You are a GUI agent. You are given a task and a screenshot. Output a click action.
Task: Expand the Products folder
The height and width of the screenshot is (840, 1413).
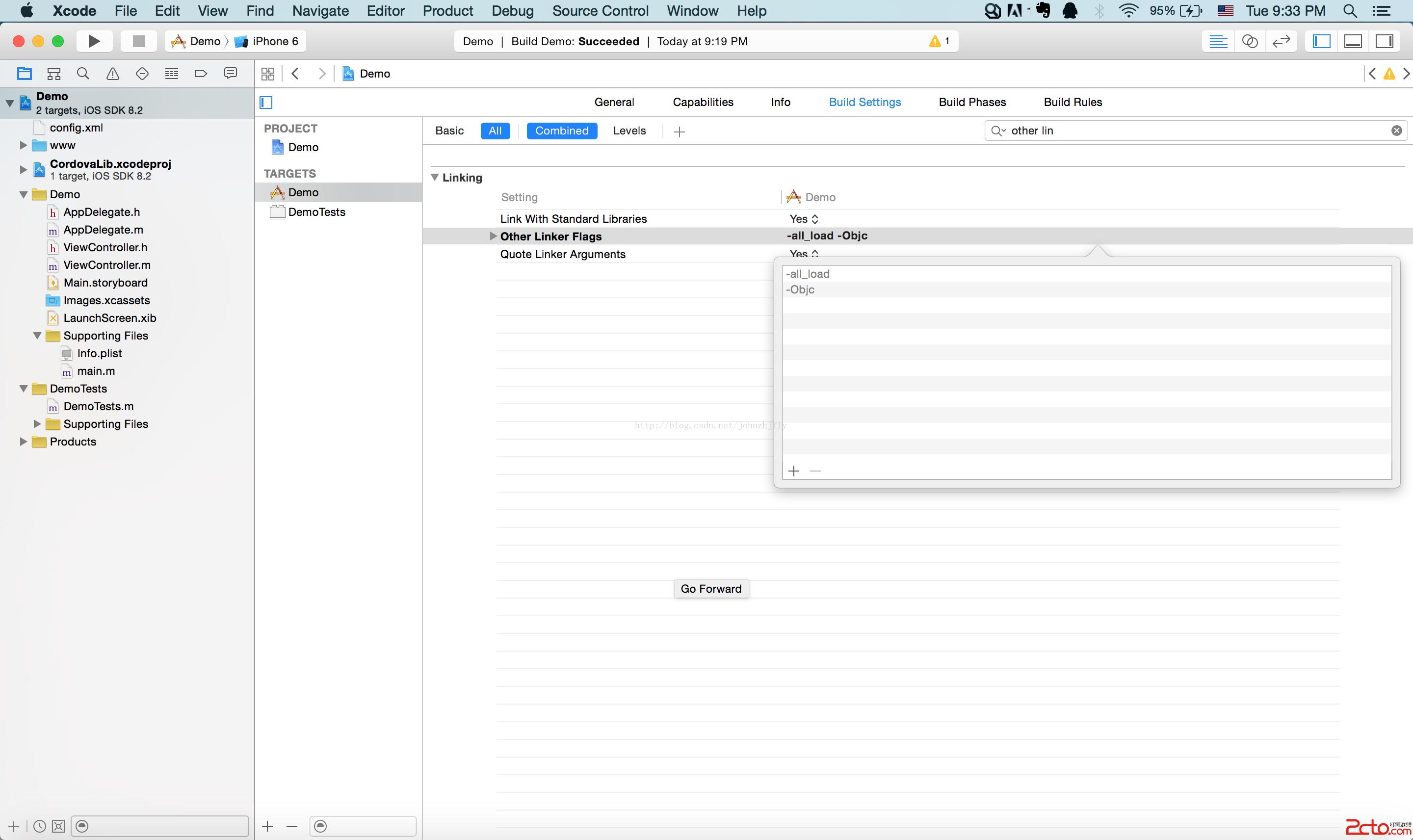pyautogui.click(x=23, y=442)
